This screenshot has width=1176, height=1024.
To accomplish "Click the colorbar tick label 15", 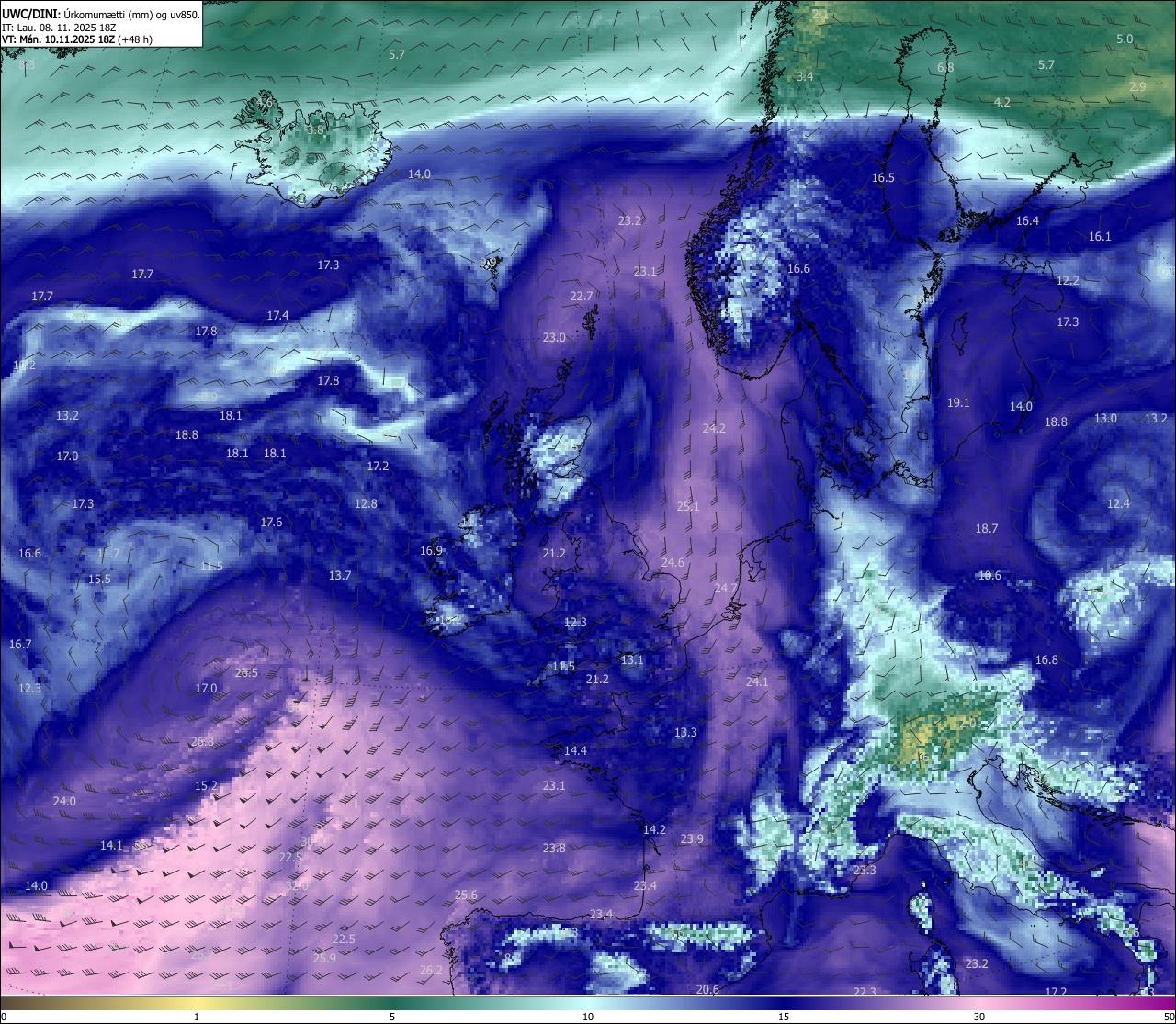I will click(x=784, y=1017).
